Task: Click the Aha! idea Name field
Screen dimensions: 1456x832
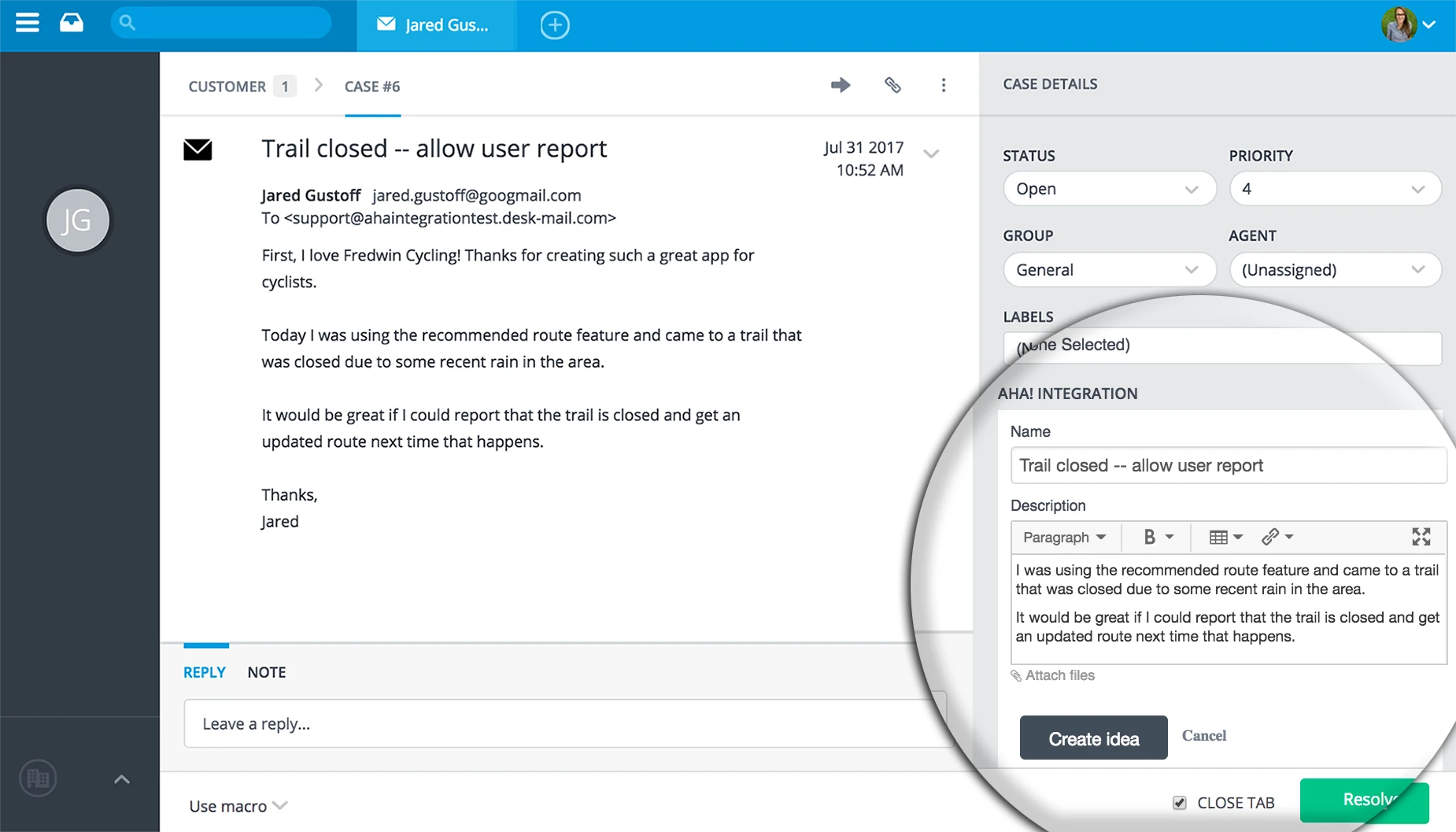Action: point(1229,465)
